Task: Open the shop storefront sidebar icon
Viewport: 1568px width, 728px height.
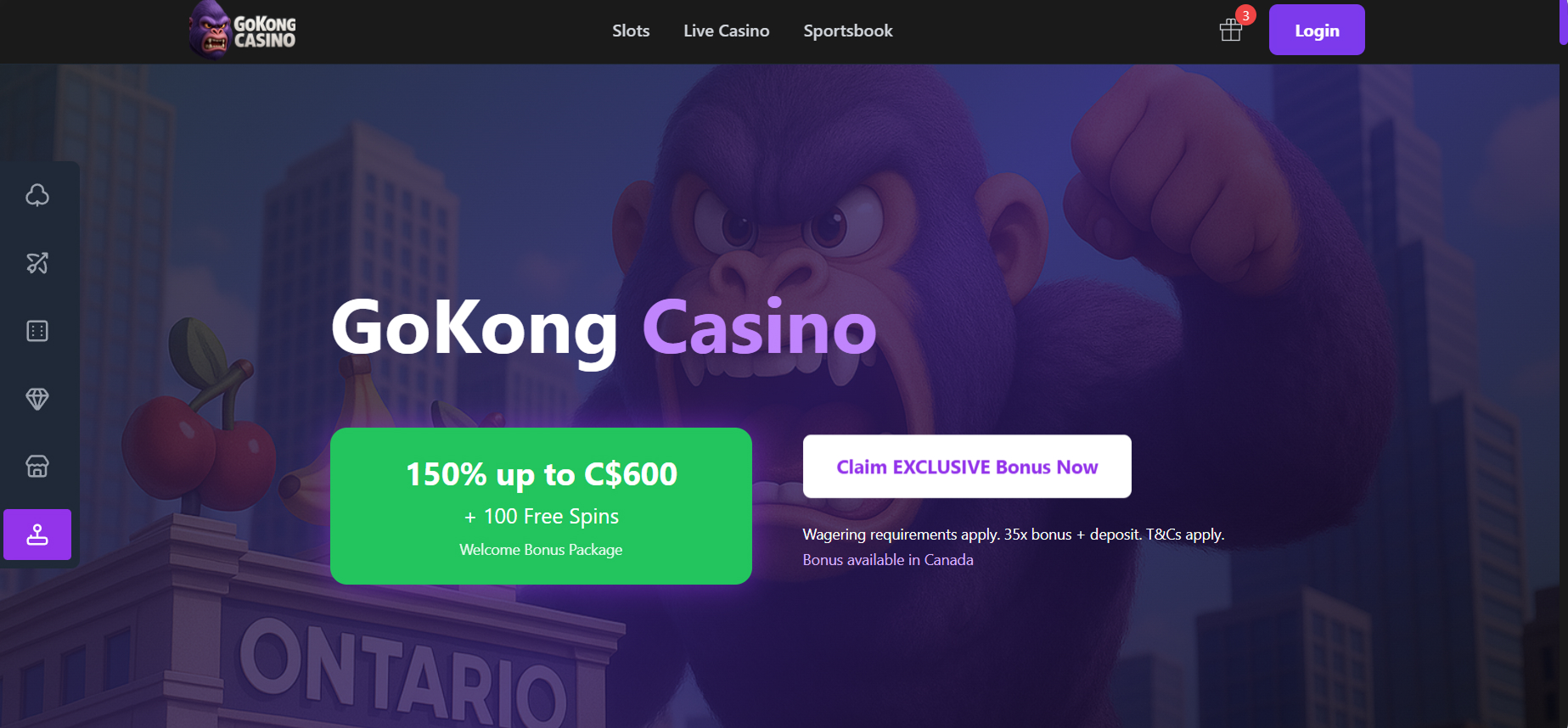Action: click(37, 467)
